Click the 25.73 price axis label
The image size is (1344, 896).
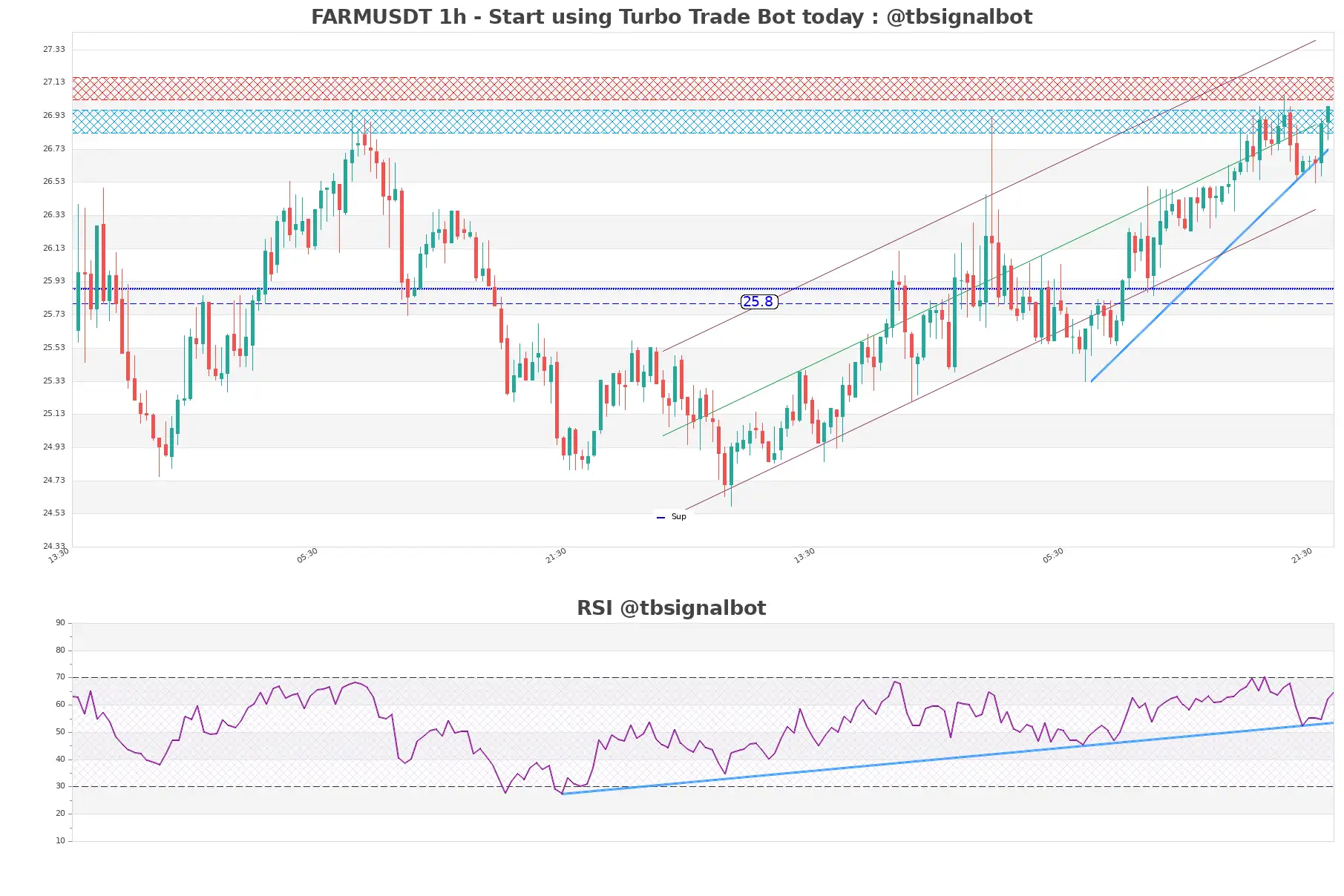[x=53, y=314]
